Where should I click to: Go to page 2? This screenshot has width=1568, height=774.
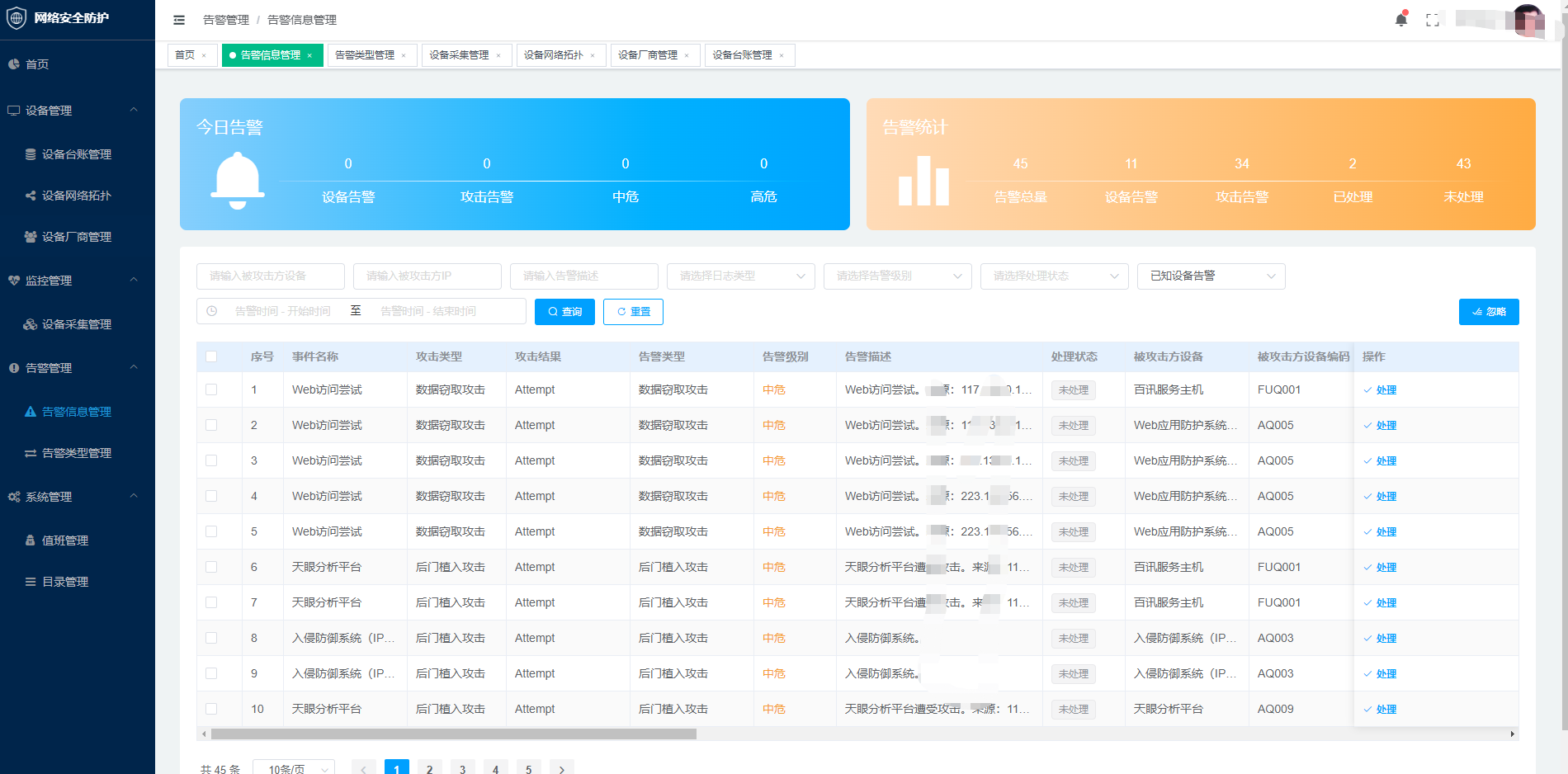430,768
